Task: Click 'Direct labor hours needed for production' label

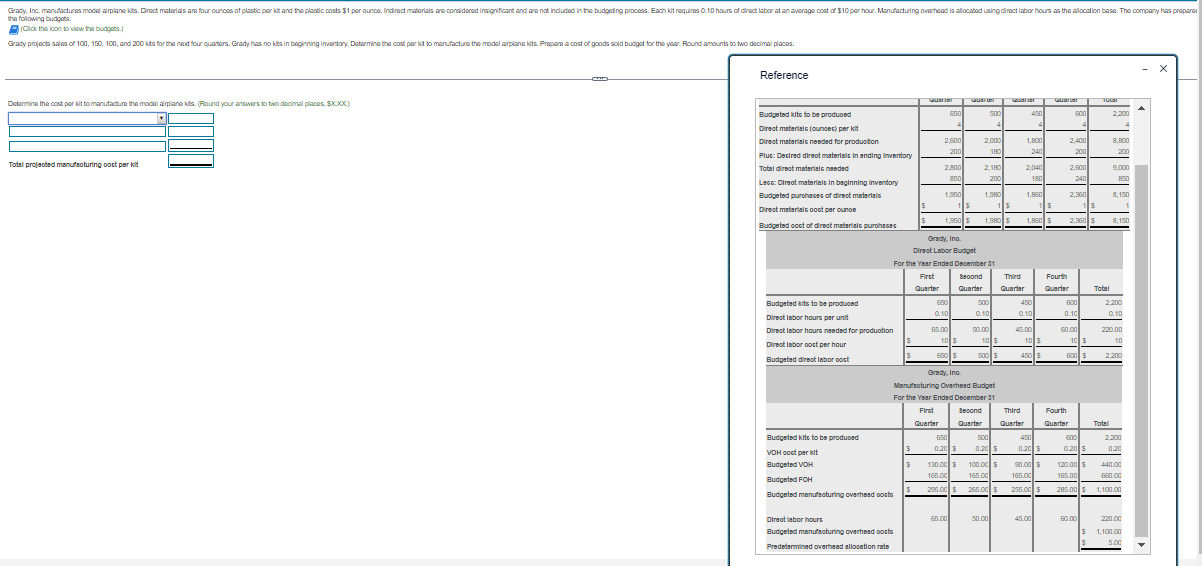Action: 829,330
